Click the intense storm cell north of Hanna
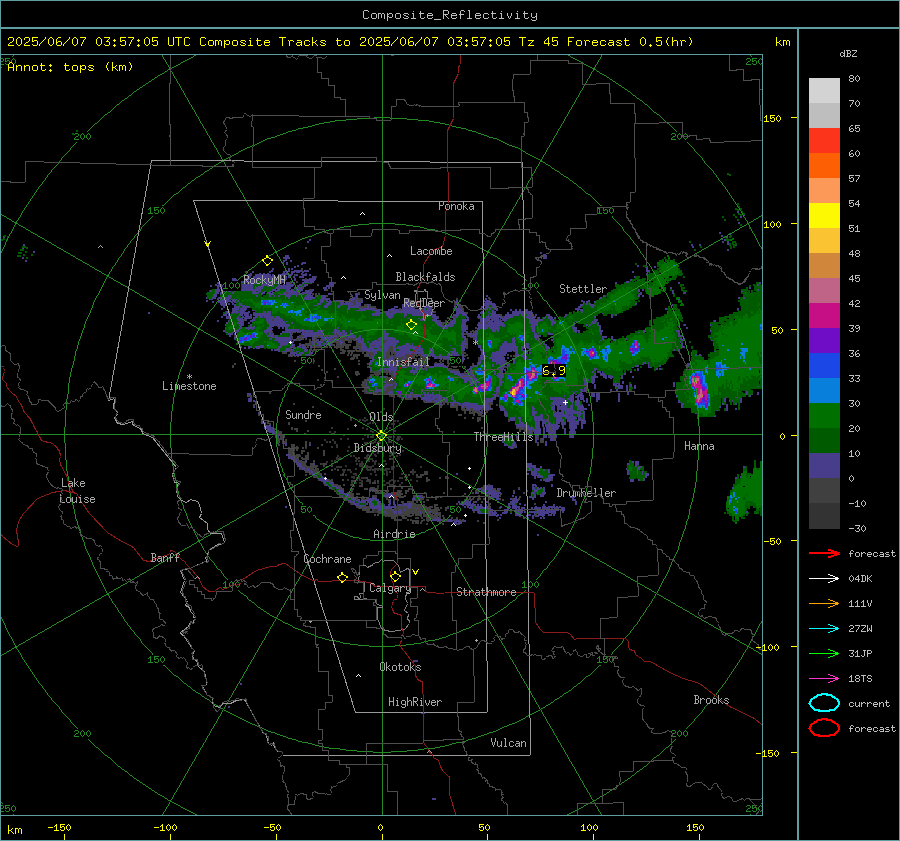Viewport: 900px width, 841px height. [x=699, y=388]
